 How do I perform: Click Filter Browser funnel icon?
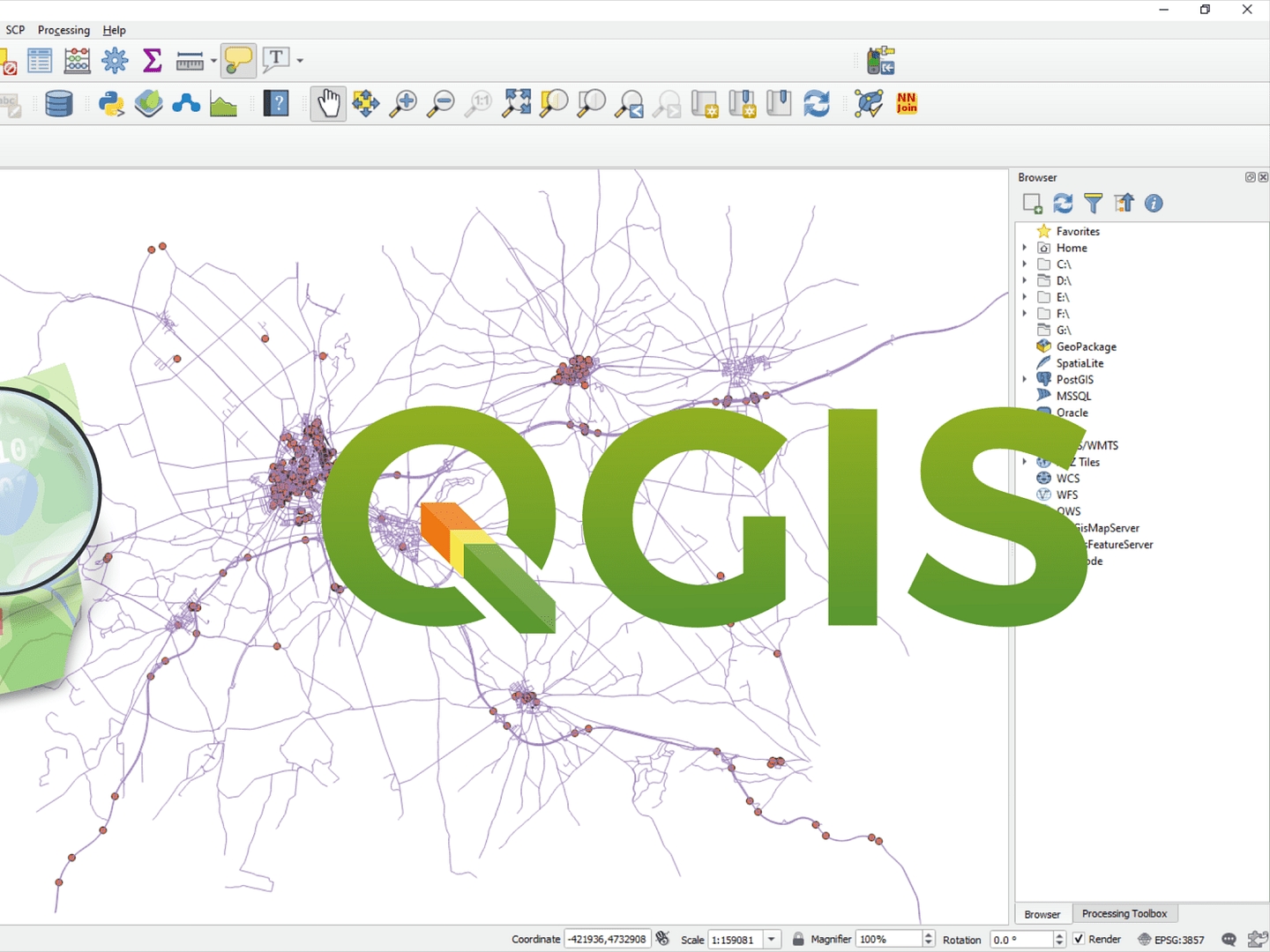1094,204
